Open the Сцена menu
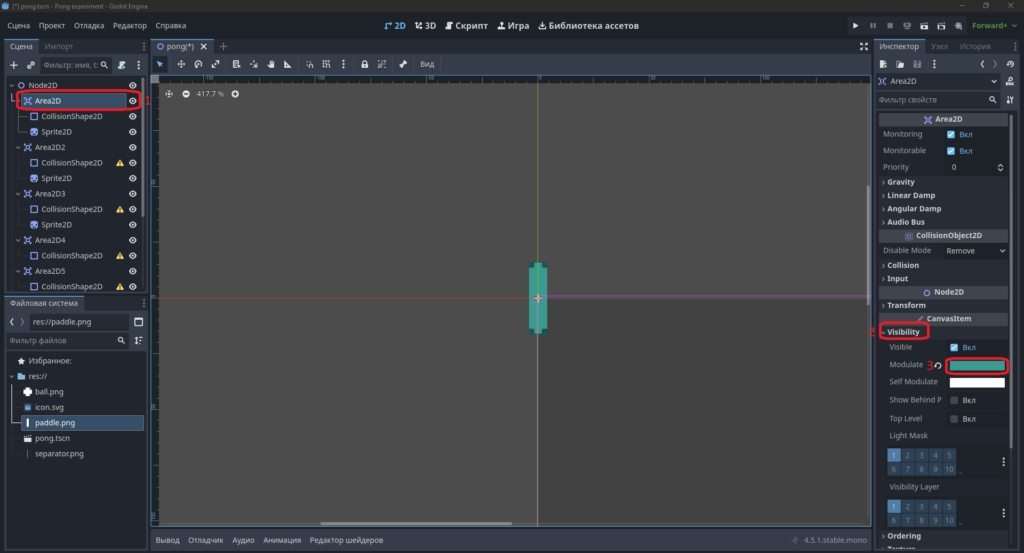Viewport: 1024px width, 553px height. (18, 25)
